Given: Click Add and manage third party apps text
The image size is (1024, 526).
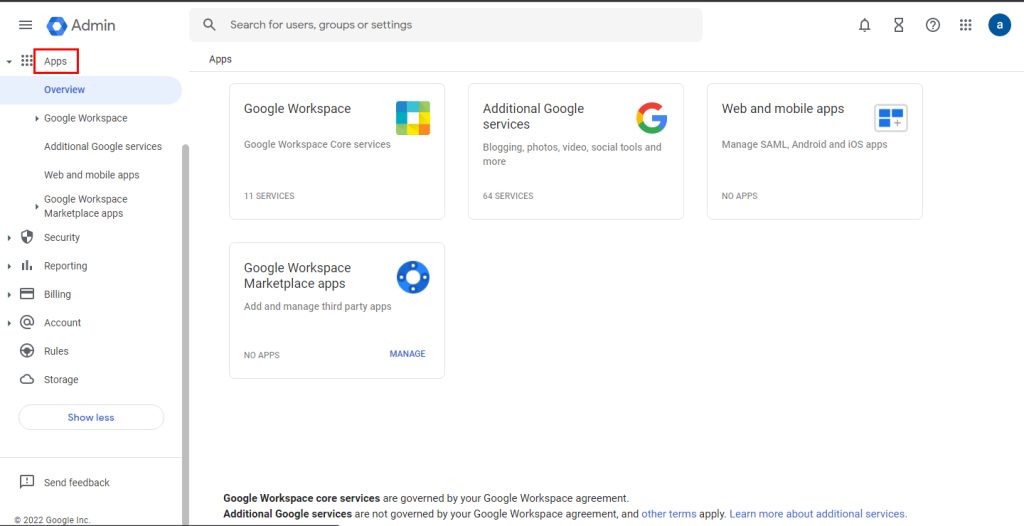Looking at the screenshot, I should point(317,306).
